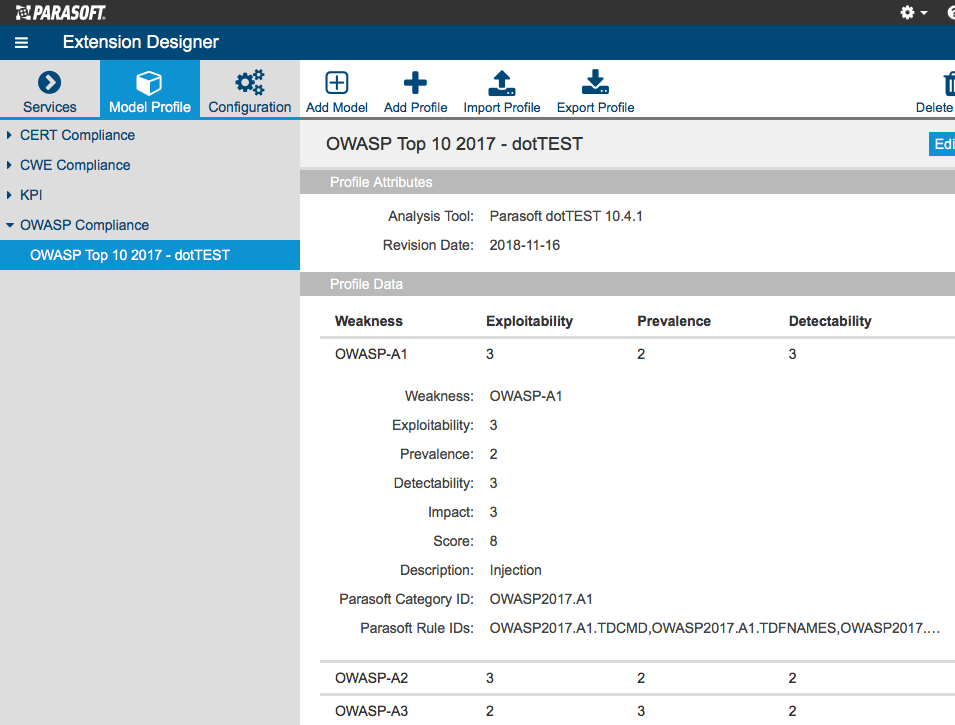Expand the CWE Compliance tree node
This screenshot has width=955, height=725.
pyautogui.click(x=9, y=165)
